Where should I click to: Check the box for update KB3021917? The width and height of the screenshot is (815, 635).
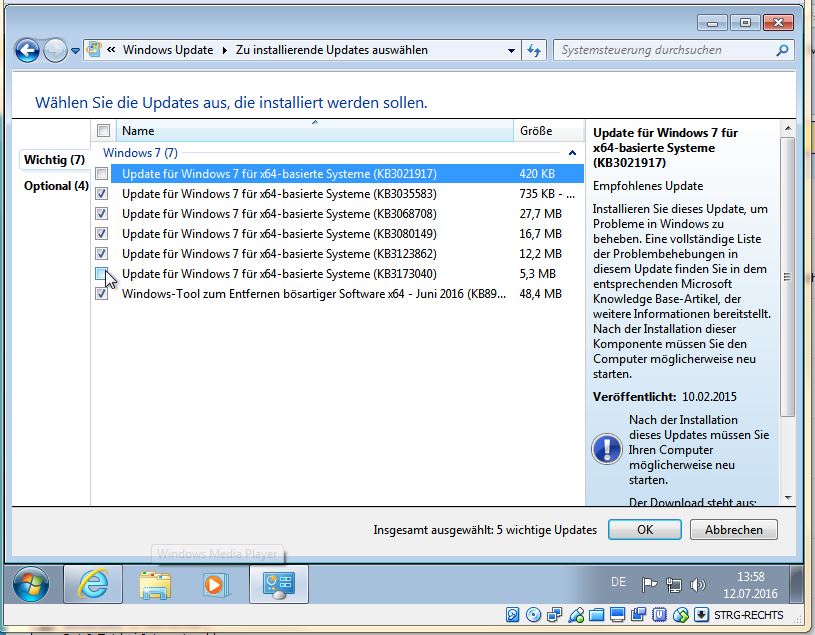click(102, 174)
